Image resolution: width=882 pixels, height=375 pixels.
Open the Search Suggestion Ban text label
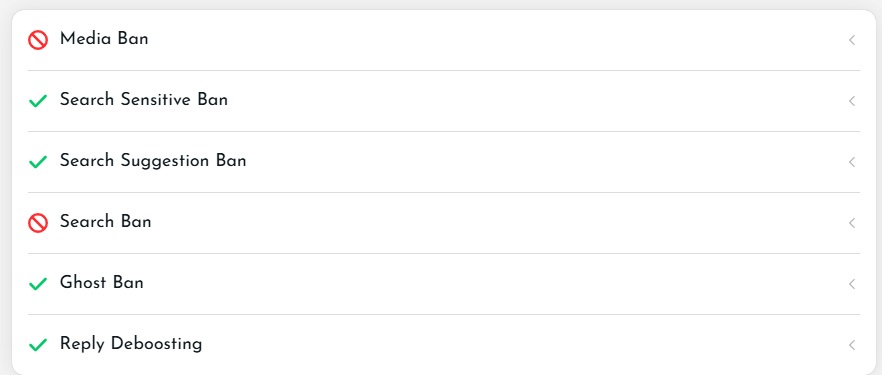point(153,161)
